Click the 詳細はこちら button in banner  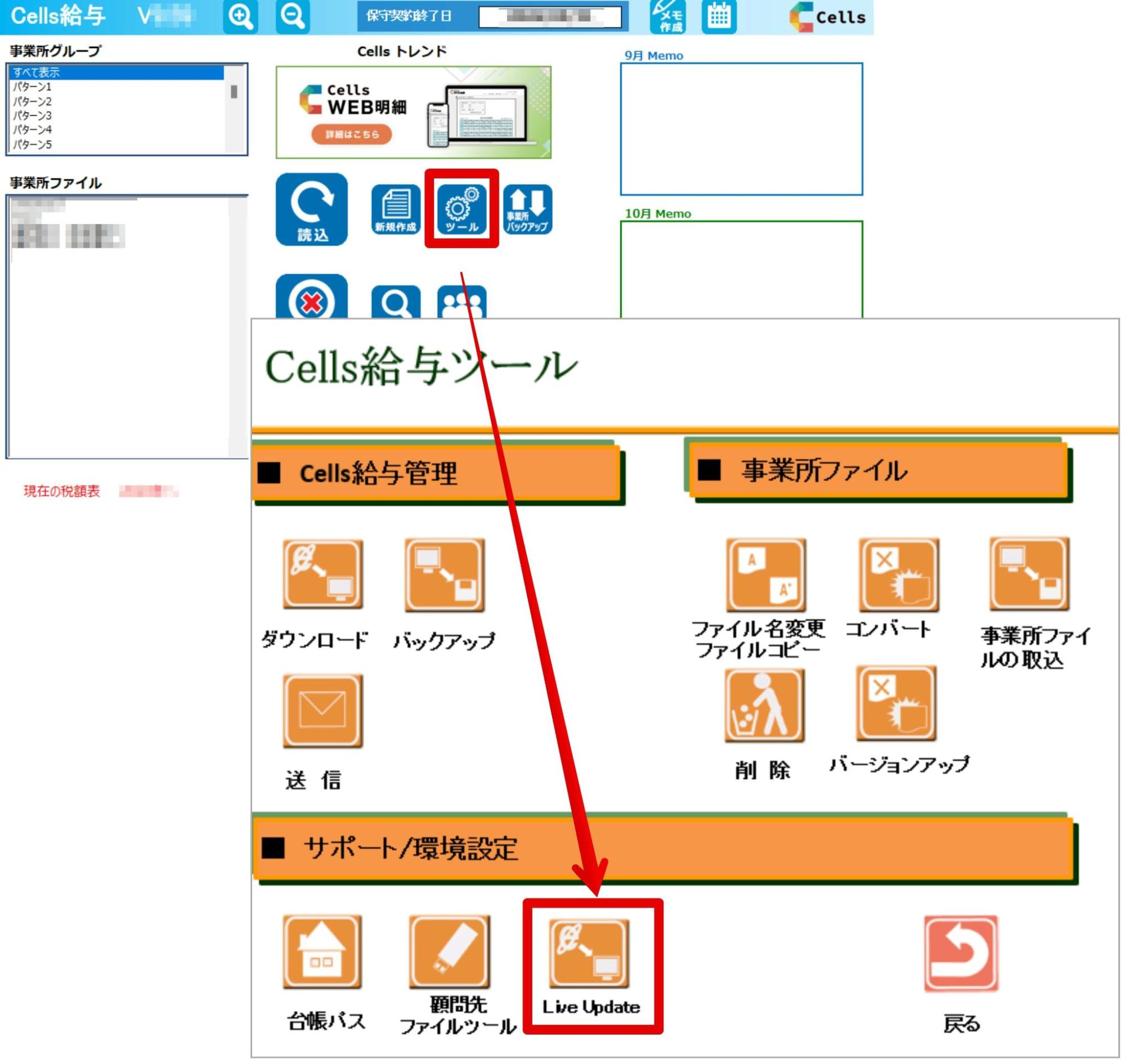coord(352,135)
